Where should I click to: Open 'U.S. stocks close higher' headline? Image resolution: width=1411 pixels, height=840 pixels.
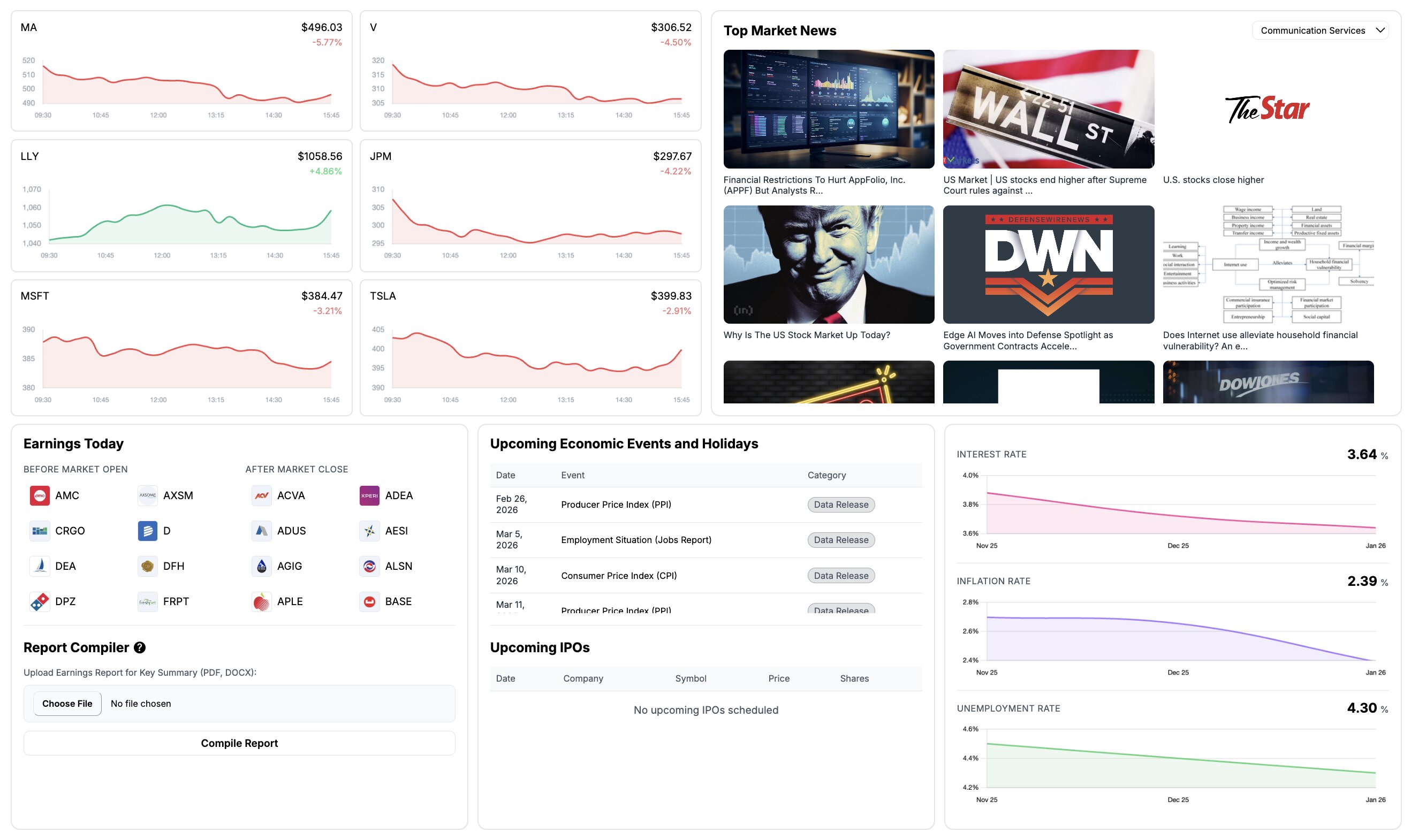coord(1213,180)
